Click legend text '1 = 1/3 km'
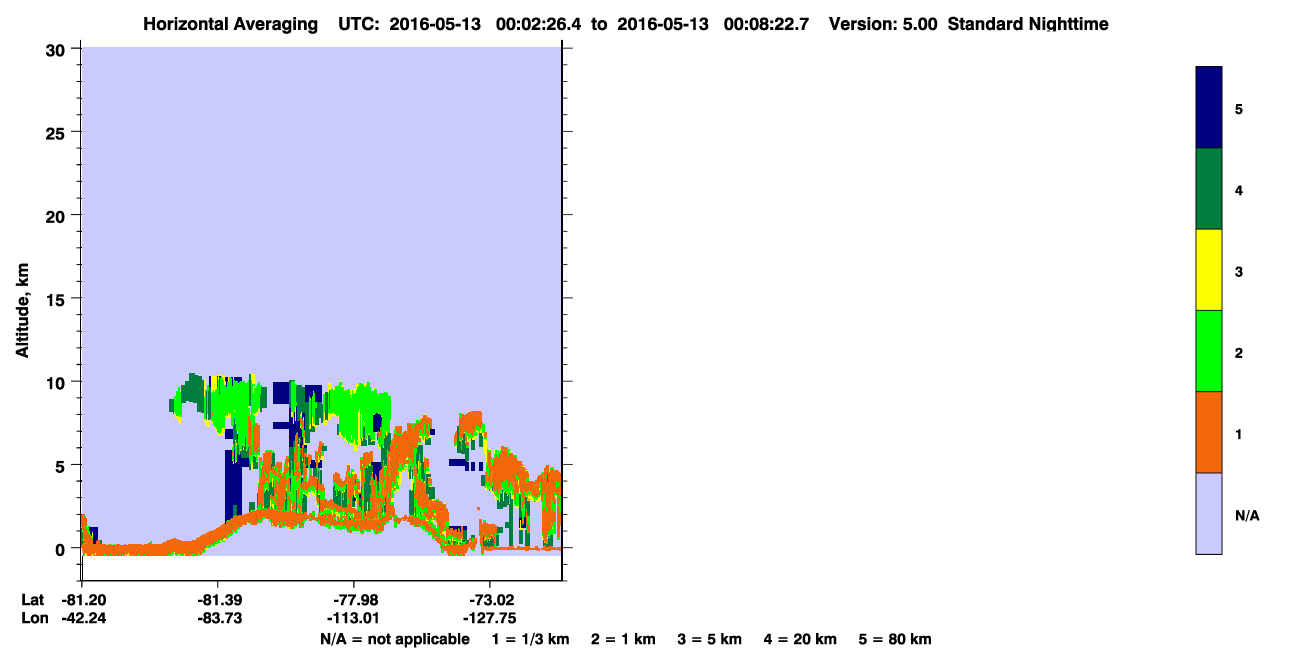 (531, 639)
